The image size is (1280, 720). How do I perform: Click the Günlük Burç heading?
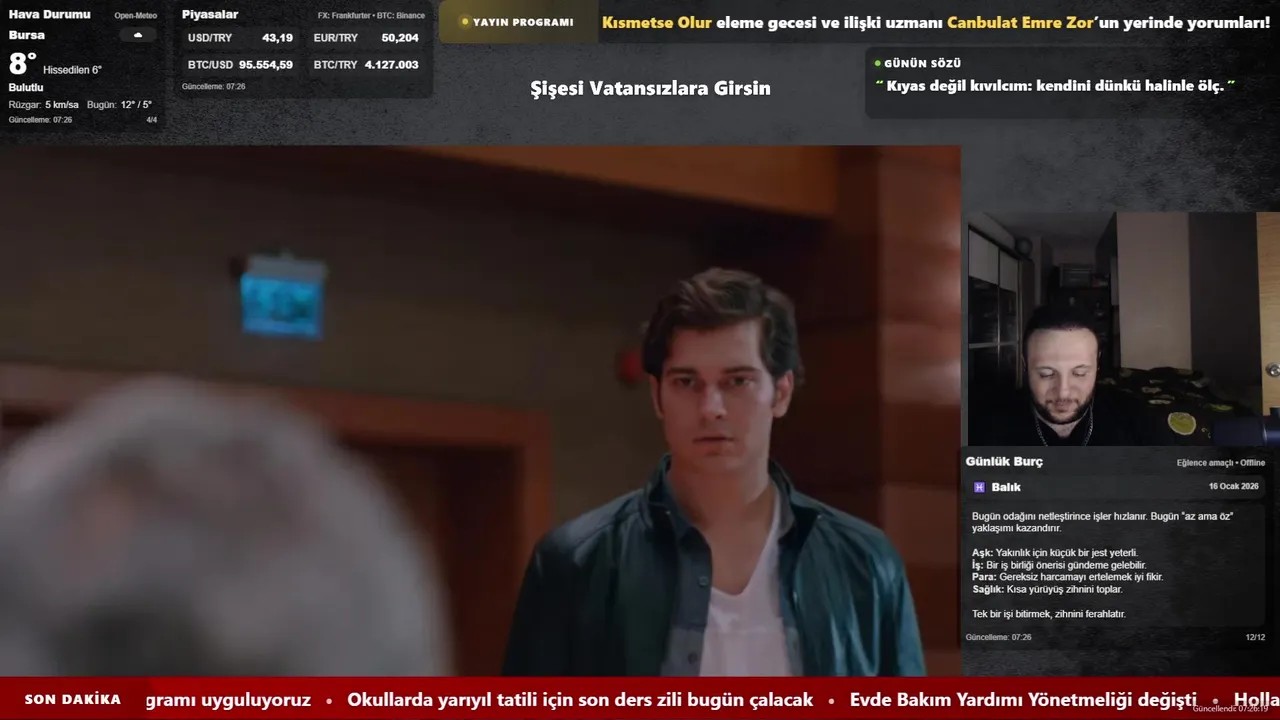pos(1004,461)
